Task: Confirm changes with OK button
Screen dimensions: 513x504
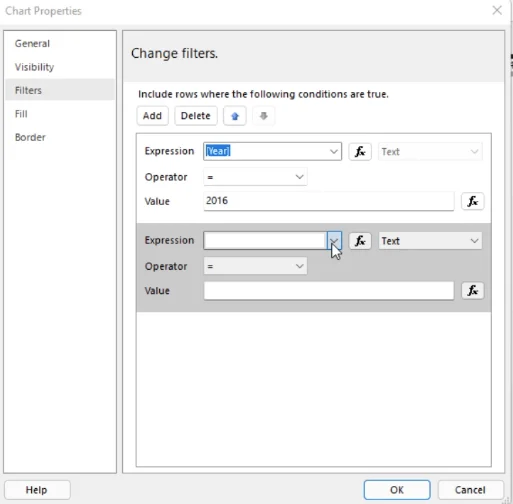Action: coord(397,490)
